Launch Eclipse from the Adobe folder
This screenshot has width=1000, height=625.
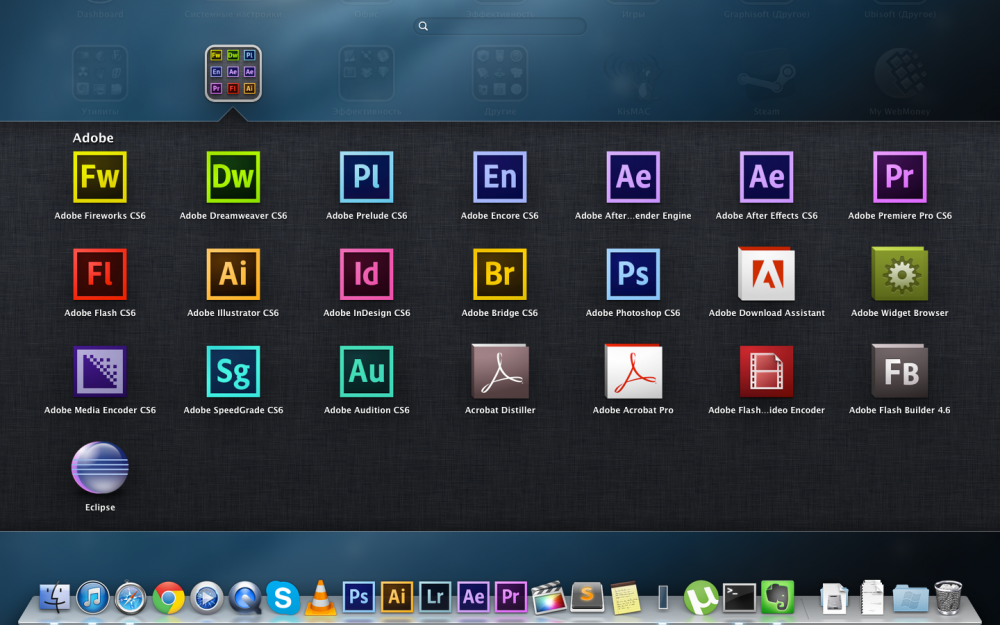coord(99,467)
